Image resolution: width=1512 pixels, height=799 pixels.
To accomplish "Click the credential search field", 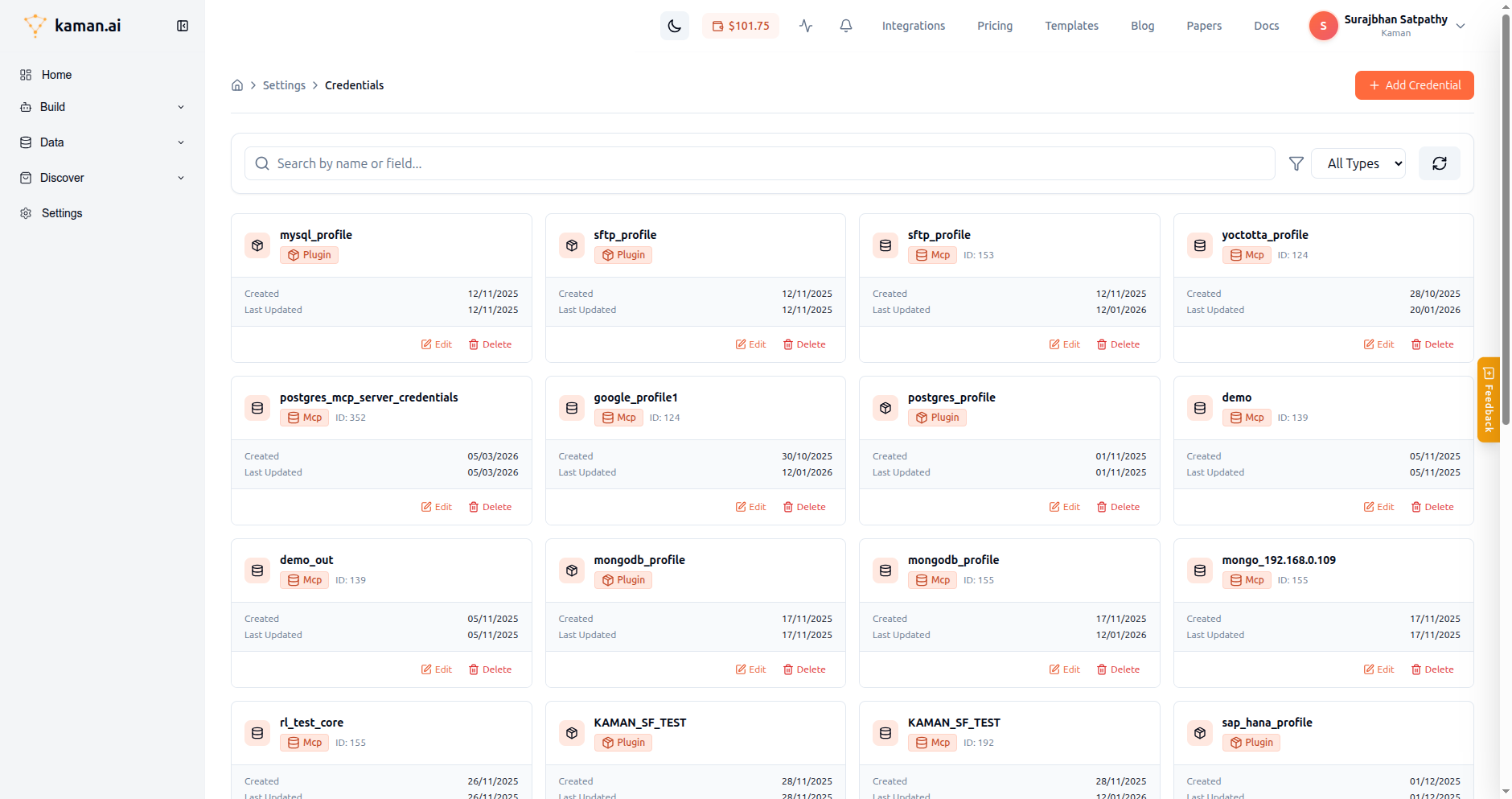I will (x=759, y=163).
